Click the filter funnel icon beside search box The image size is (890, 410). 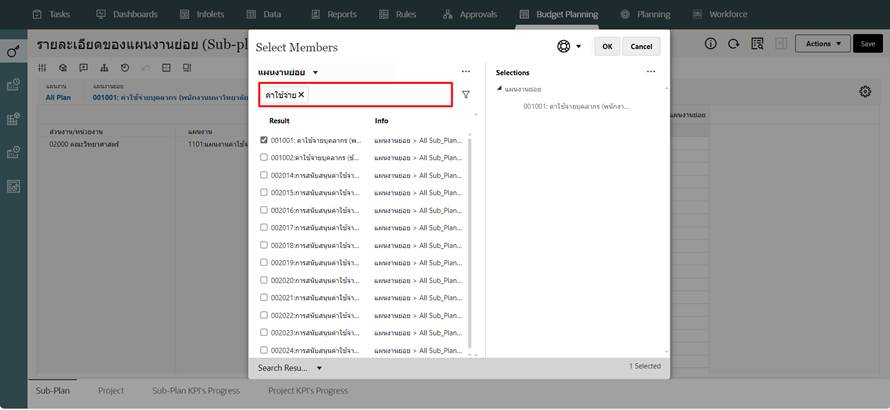pos(465,95)
